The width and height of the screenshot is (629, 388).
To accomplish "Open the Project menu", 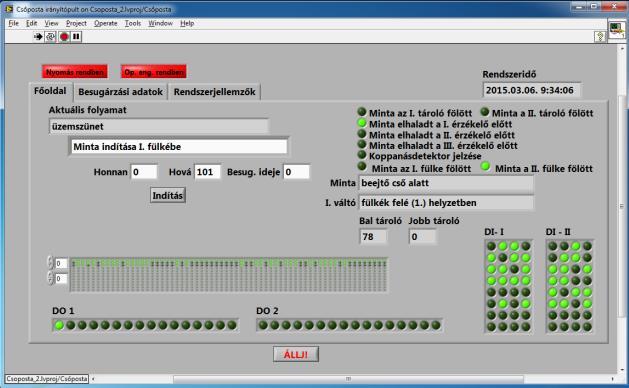I will pyautogui.click(x=76, y=23).
